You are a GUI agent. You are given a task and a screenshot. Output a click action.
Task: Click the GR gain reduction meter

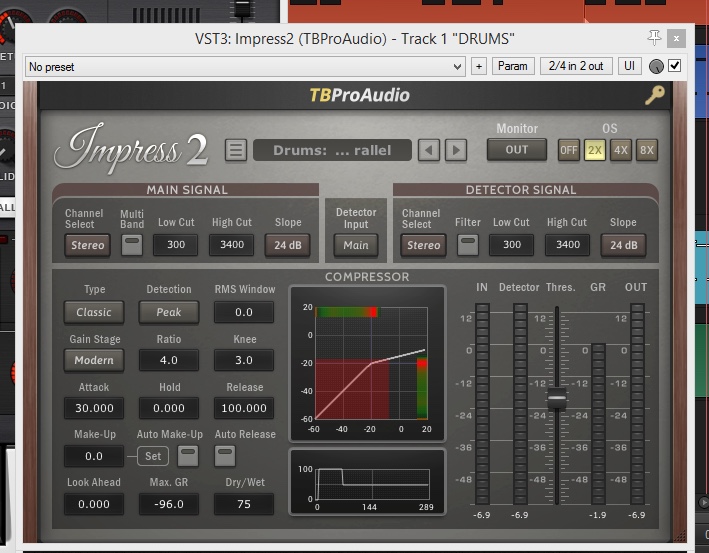(x=598, y=424)
